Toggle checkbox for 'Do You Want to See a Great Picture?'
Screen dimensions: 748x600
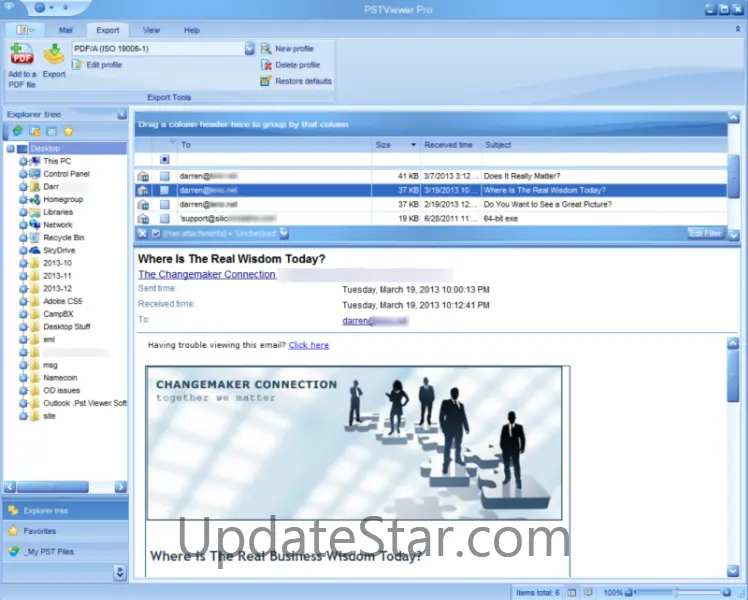coord(165,205)
